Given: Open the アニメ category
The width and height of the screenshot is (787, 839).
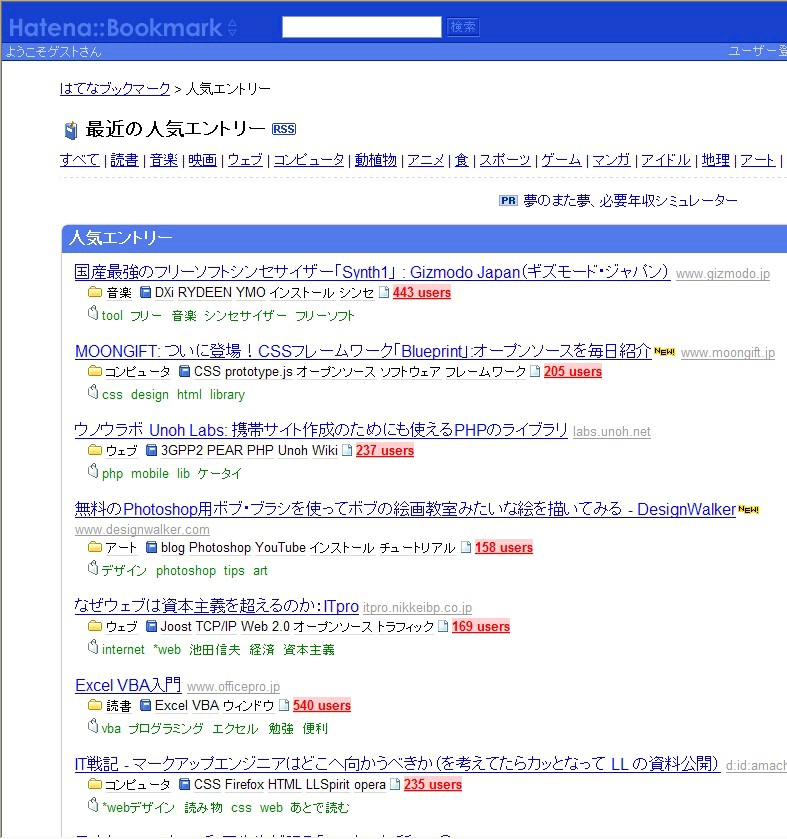Looking at the screenshot, I should 425,159.
